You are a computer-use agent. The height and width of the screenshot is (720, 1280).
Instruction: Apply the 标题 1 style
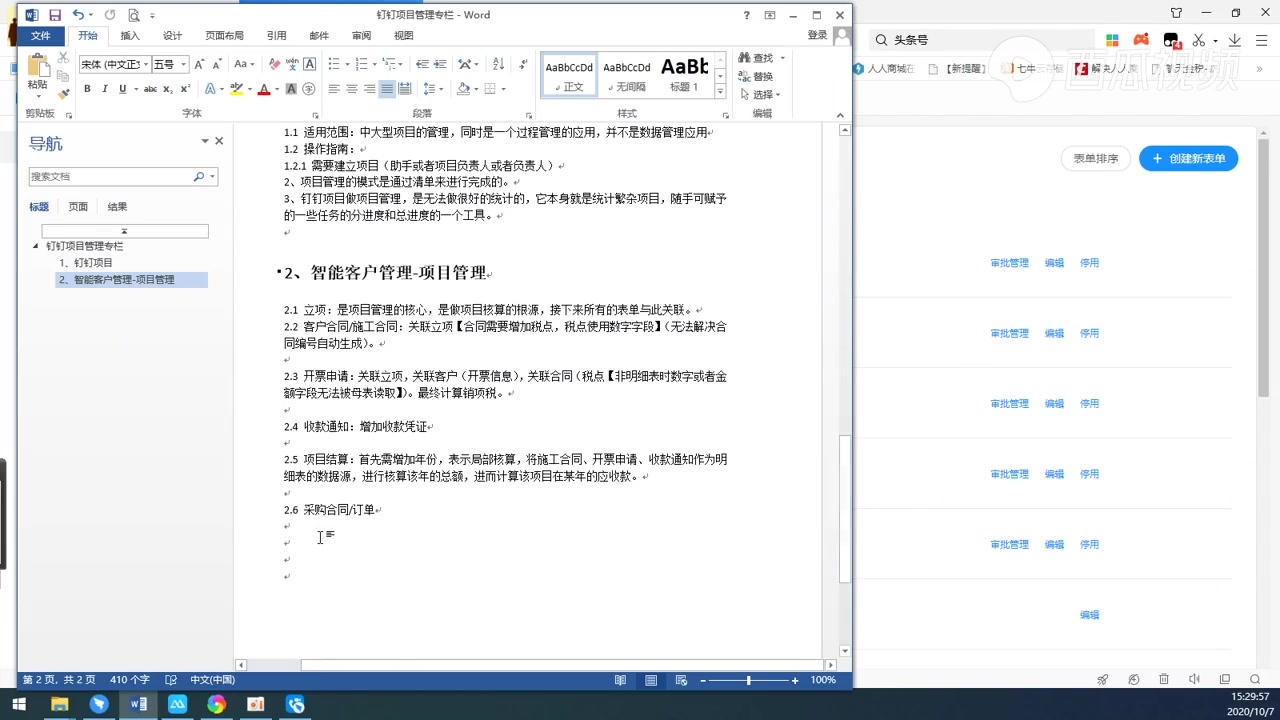(x=685, y=73)
